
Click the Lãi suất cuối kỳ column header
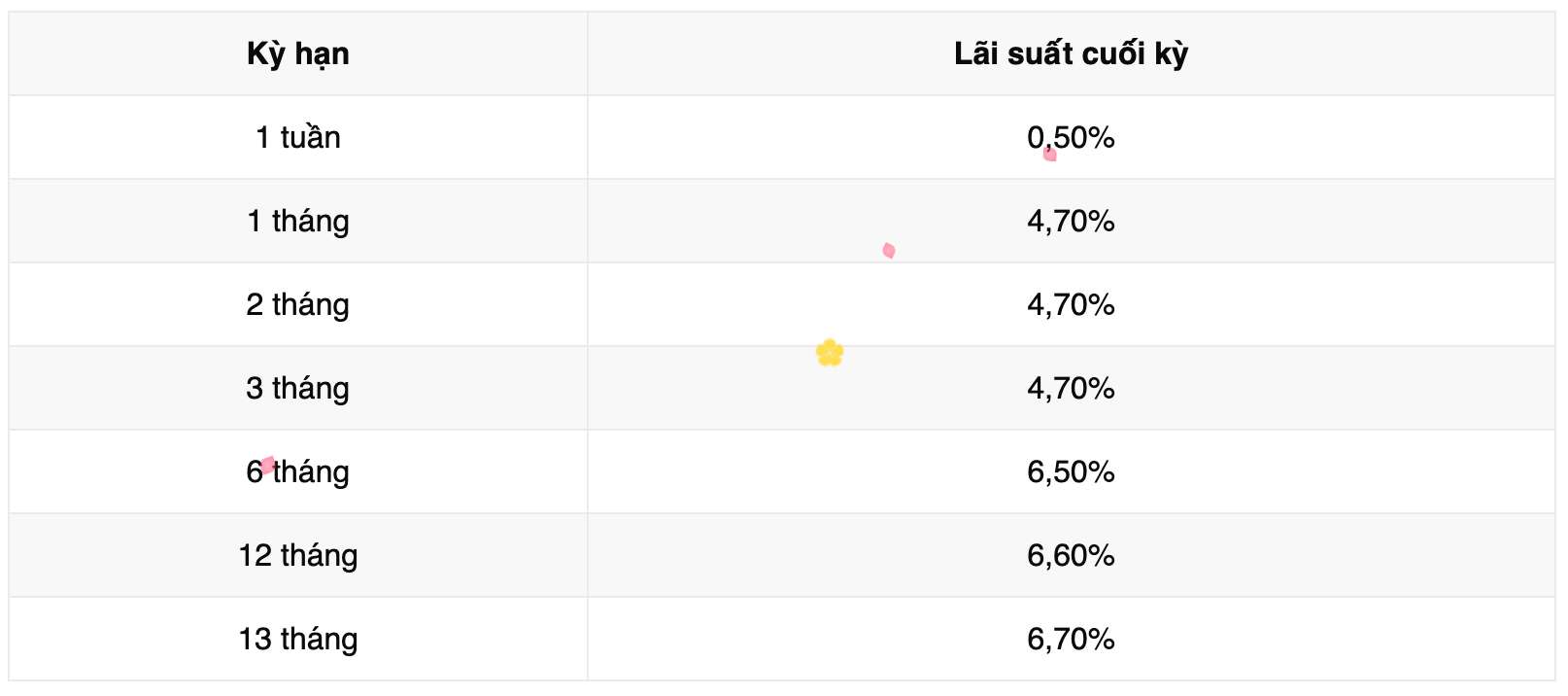tap(1071, 53)
